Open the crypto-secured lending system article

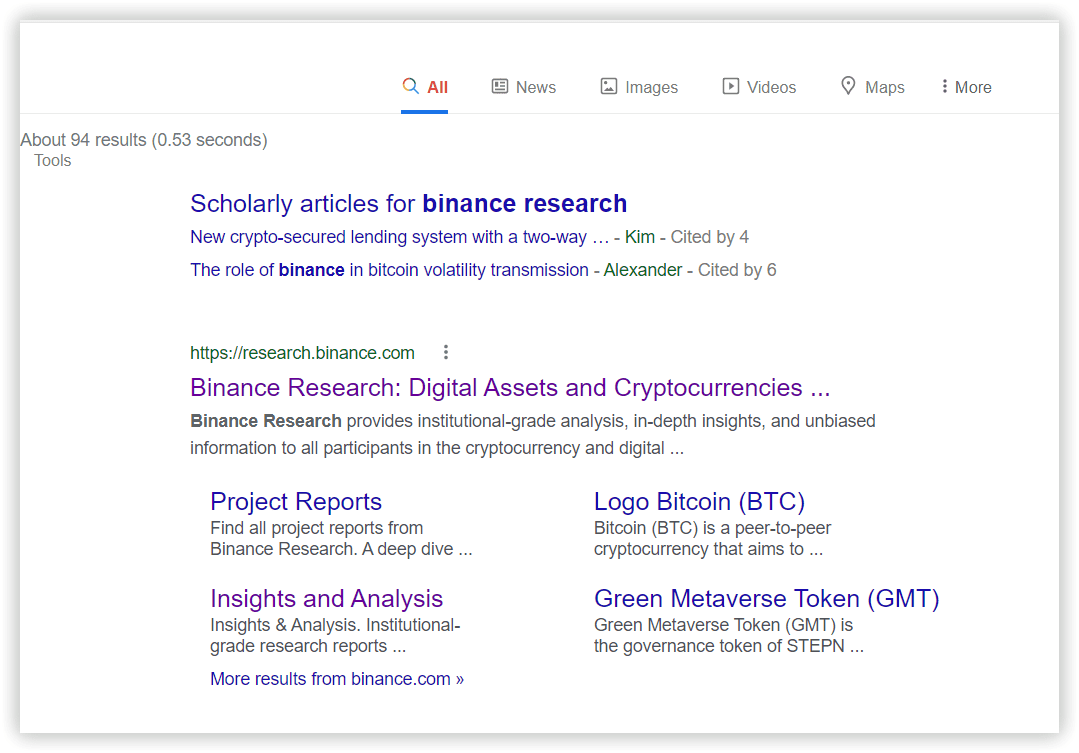tap(399, 237)
